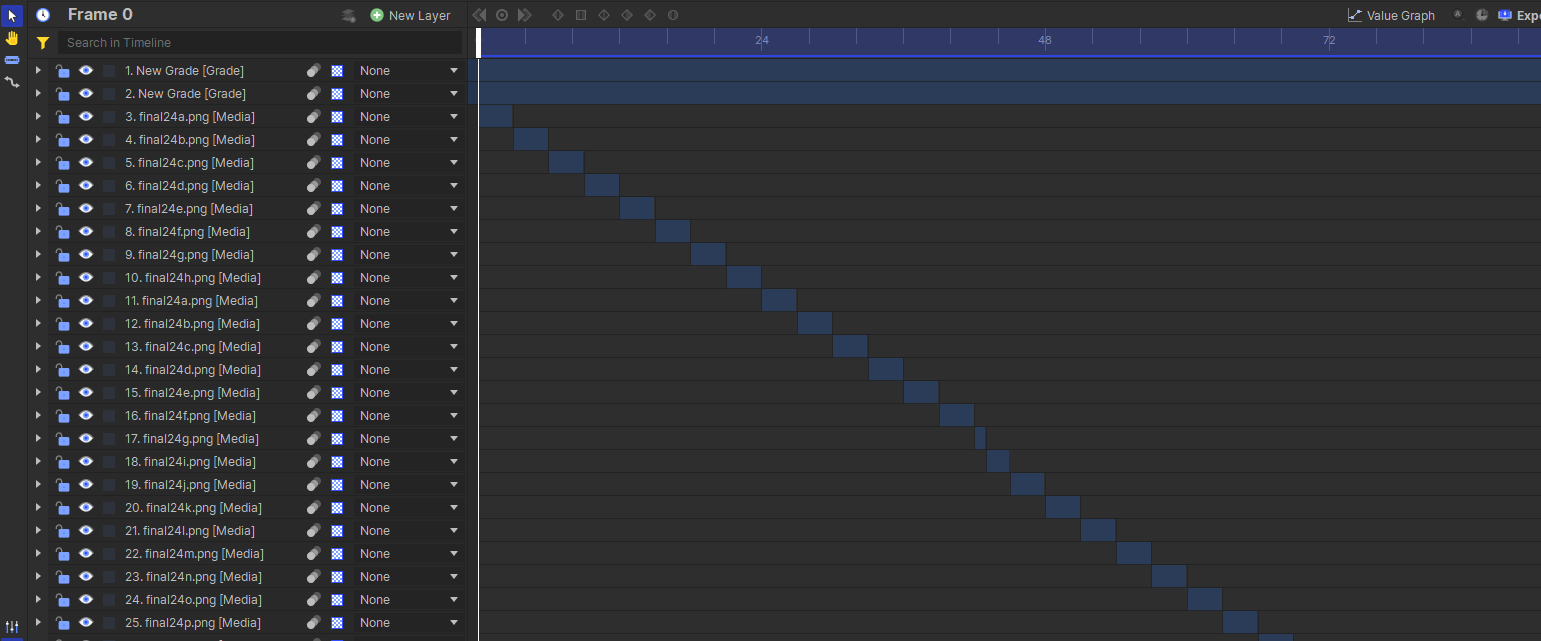Hide layer 3 final24a.png with eye icon
Viewport: 1541px width, 641px height.
tap(86, 117)
